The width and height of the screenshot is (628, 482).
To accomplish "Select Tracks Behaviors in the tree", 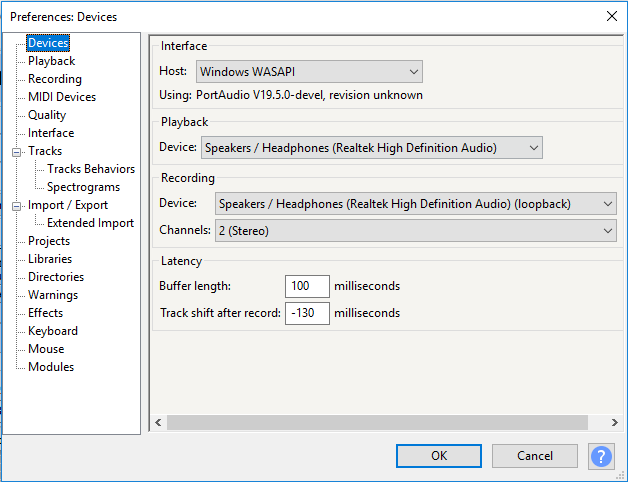I will [x=91, y=169].
